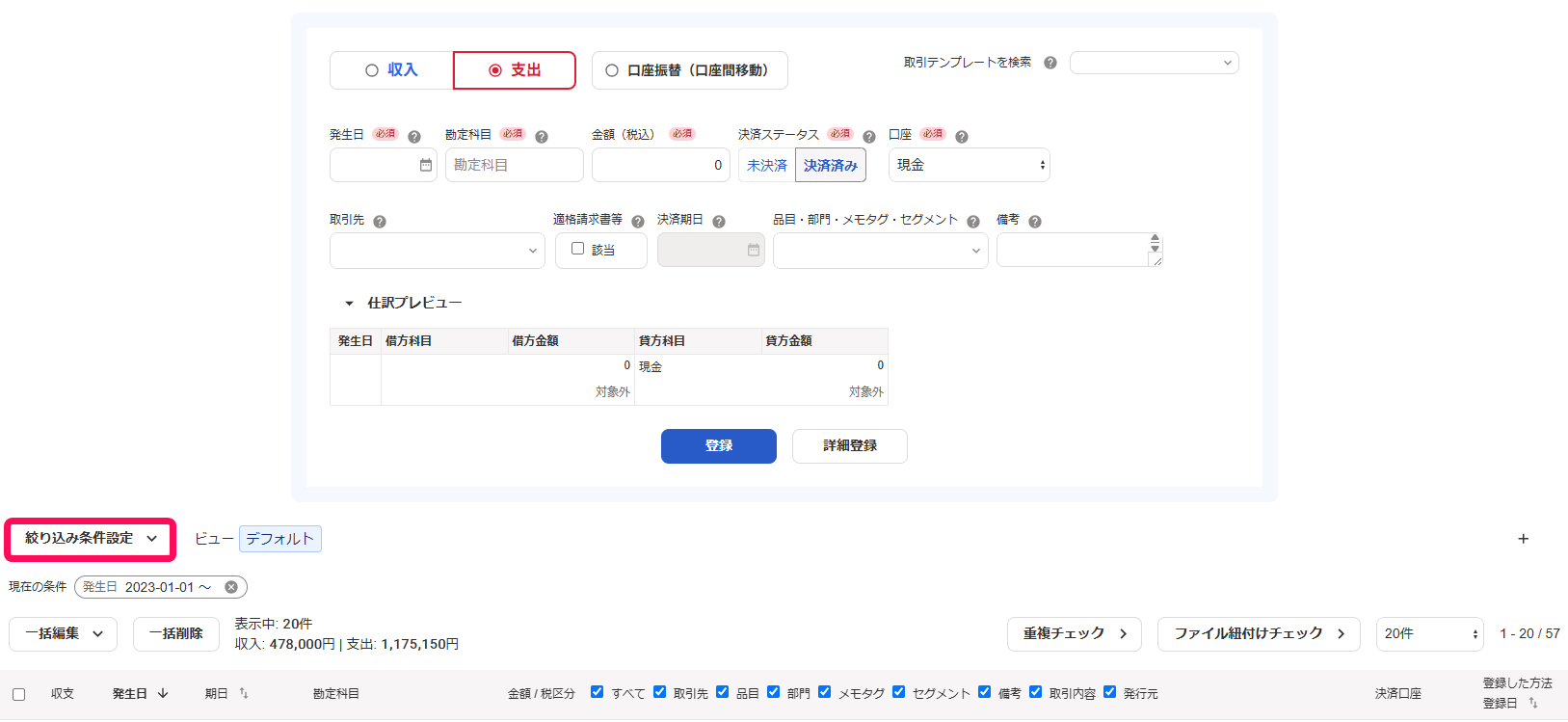This screenshot has width=1568, height=722.
Task: Show help for 決済ステータス
Action: point(869,136)
